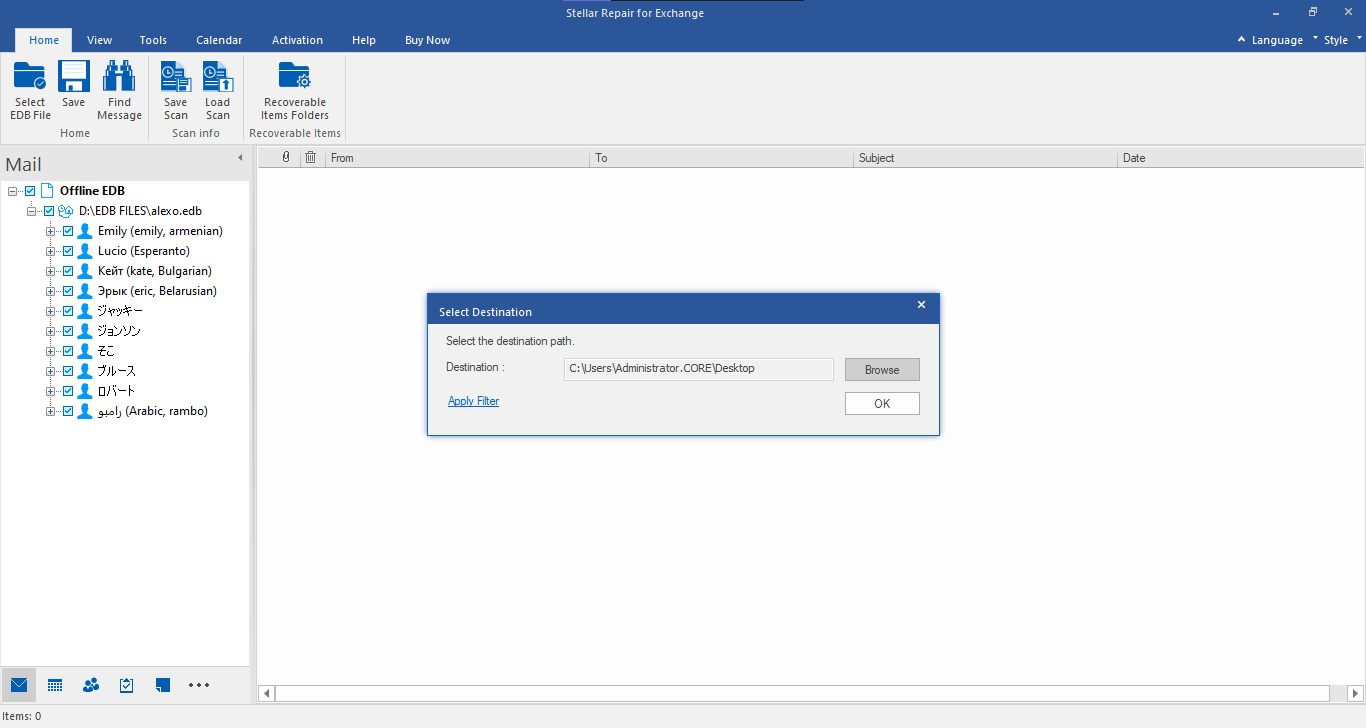
Task: Expand Эрык (eric, Belarusian) node
Action: coord(50,291)
